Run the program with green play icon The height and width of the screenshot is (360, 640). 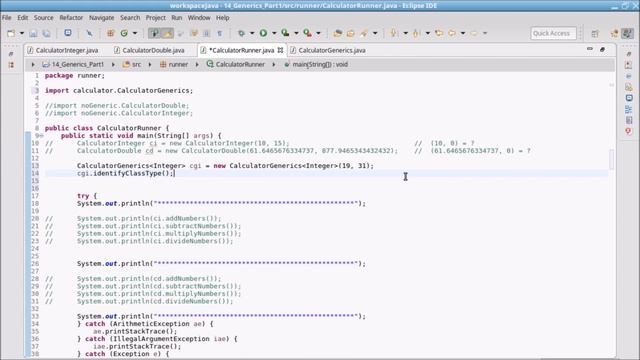pyautogui.click(x=264, y=33)
